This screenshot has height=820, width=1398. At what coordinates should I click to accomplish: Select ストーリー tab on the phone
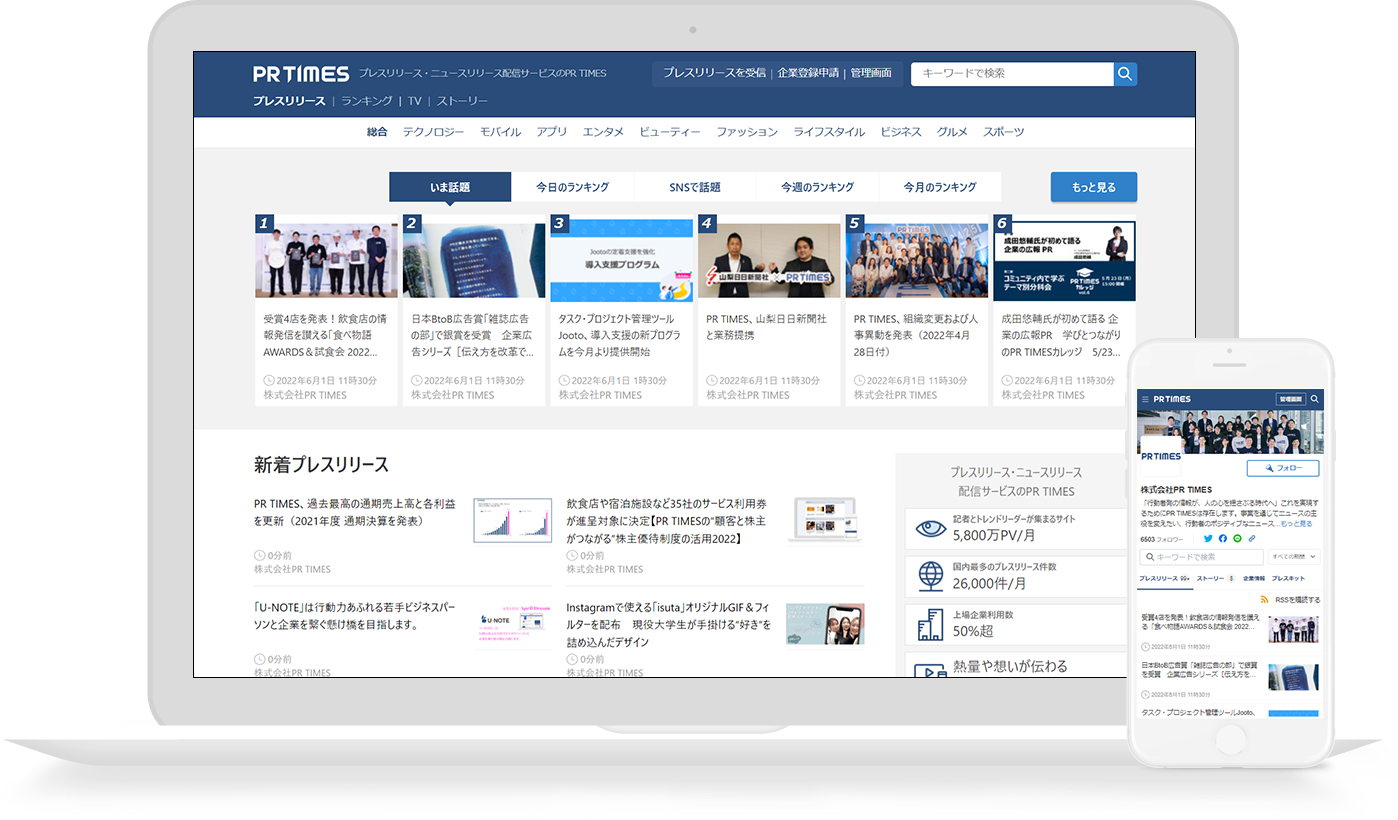pos(1215,579)
